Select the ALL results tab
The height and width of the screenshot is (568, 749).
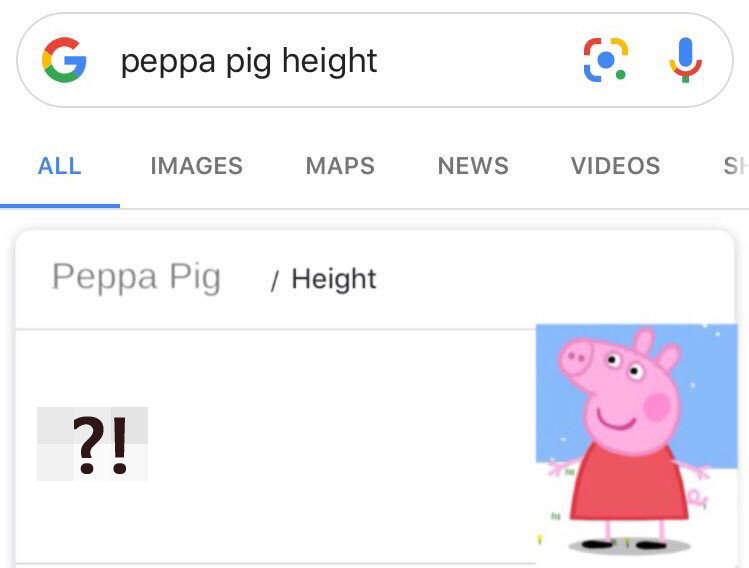pyautogui.click(x=59, y=166)
